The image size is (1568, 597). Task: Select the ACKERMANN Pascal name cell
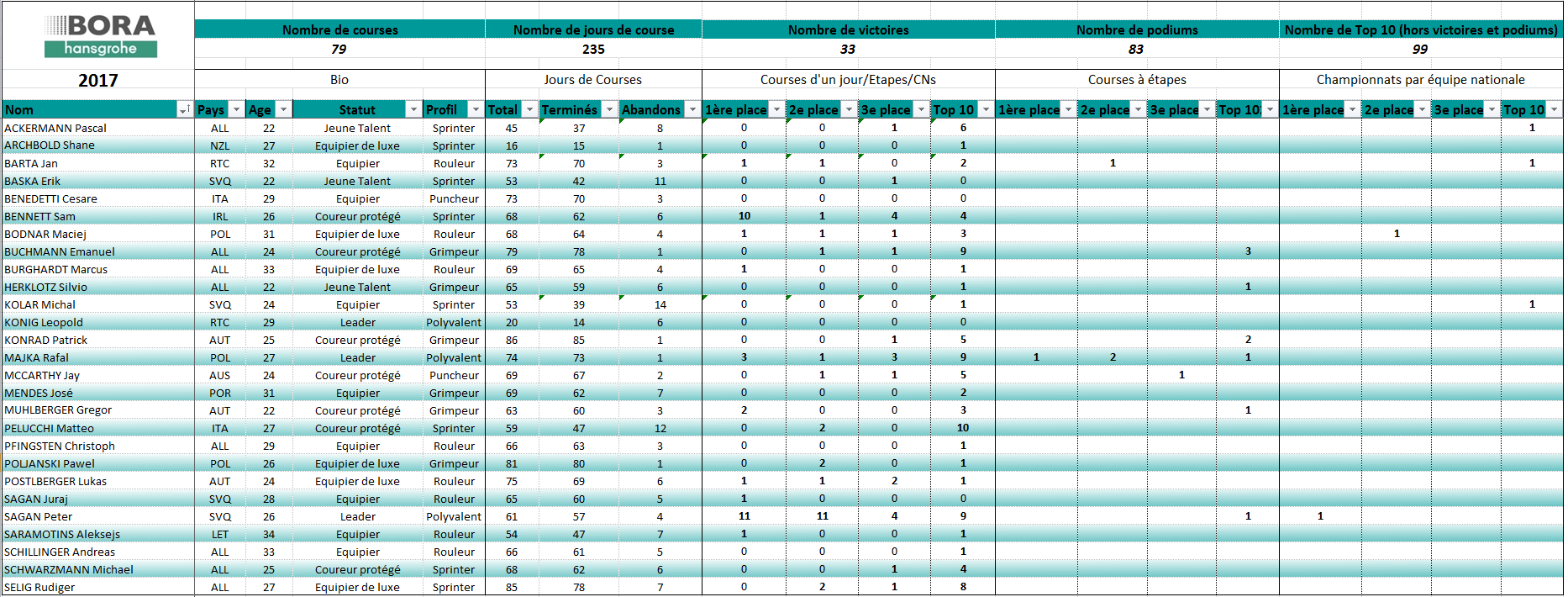(x=98, y=128)
